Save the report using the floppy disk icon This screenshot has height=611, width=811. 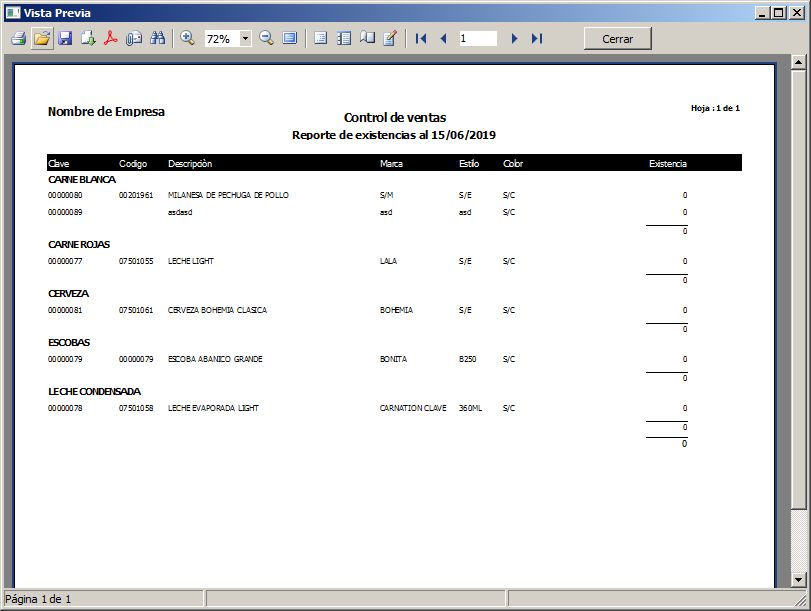coord(65,38)
